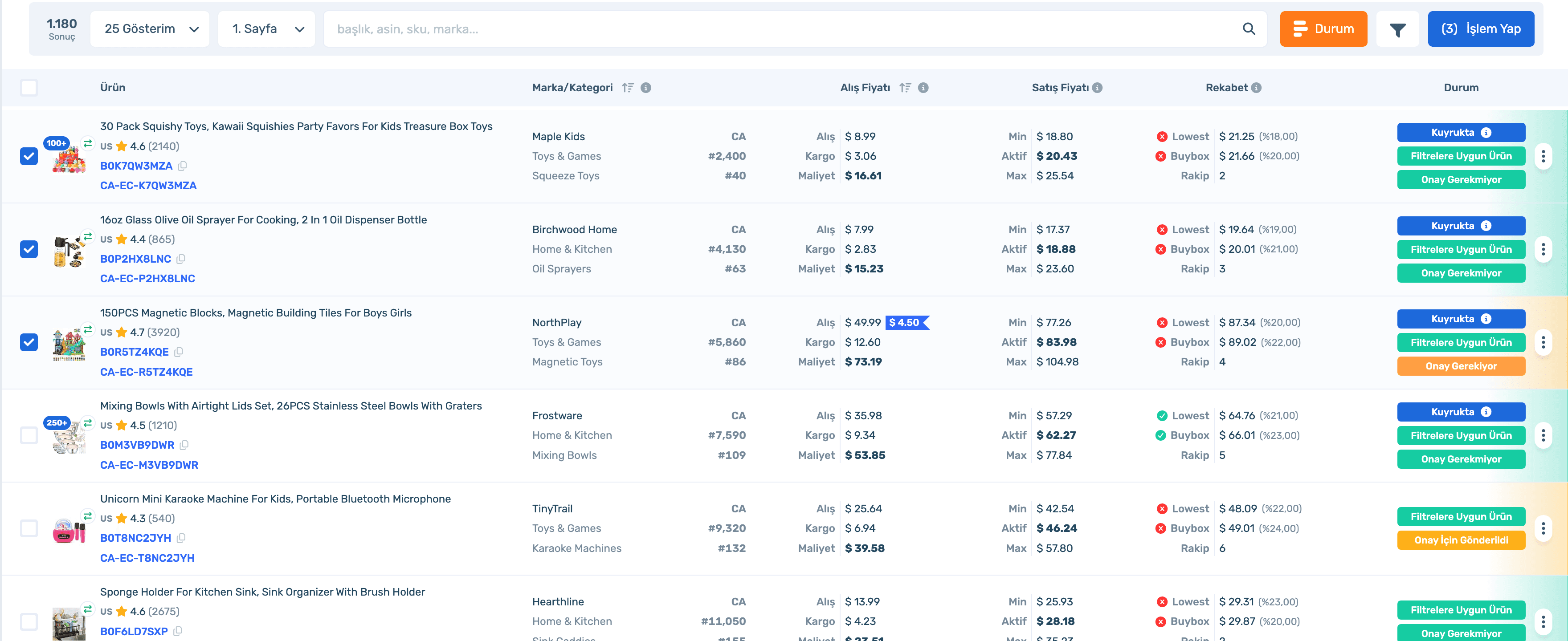Click Onay Gerekiyor badge on Magnetic Blocks row

click(1461, 366)
